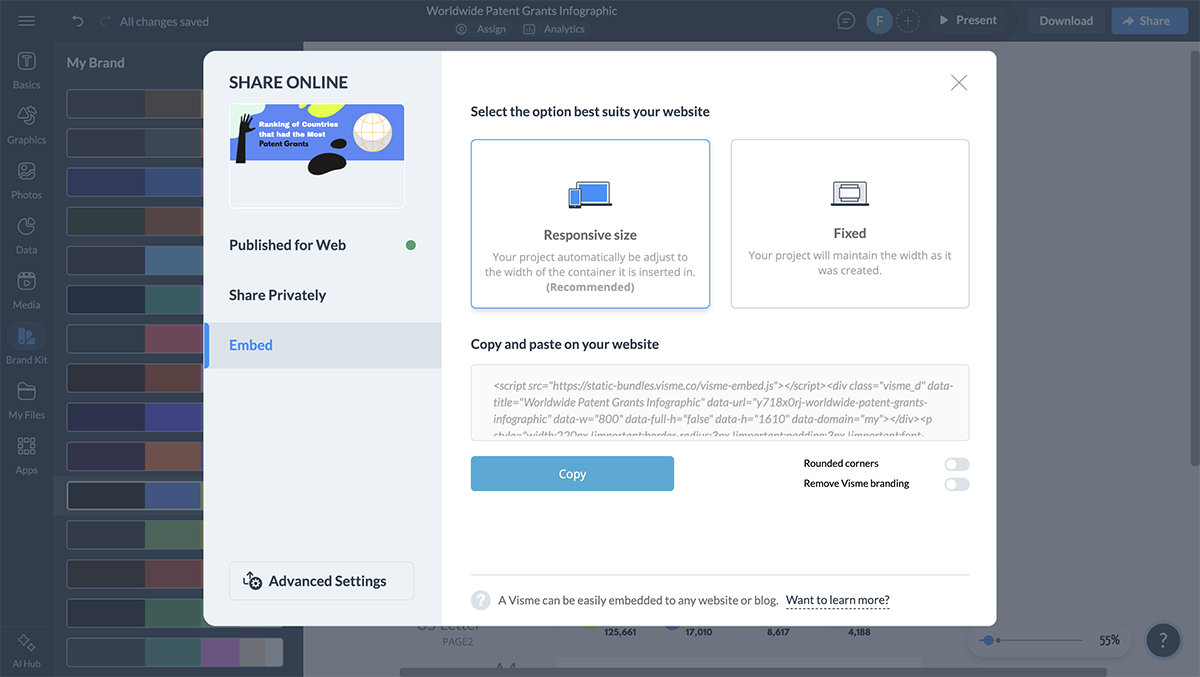1200x677 pixels.
Task: Open the AI Hub panel
Action: (27, 649)
